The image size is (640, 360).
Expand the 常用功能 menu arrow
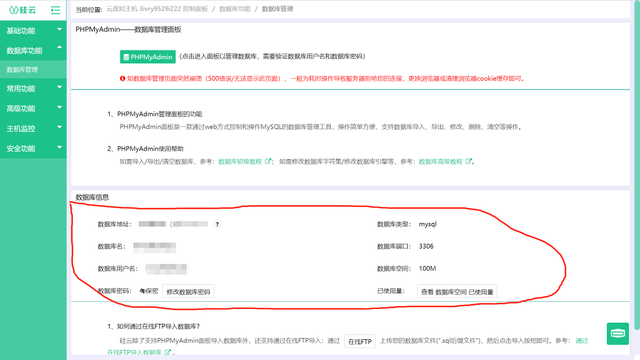pos(60,87)
